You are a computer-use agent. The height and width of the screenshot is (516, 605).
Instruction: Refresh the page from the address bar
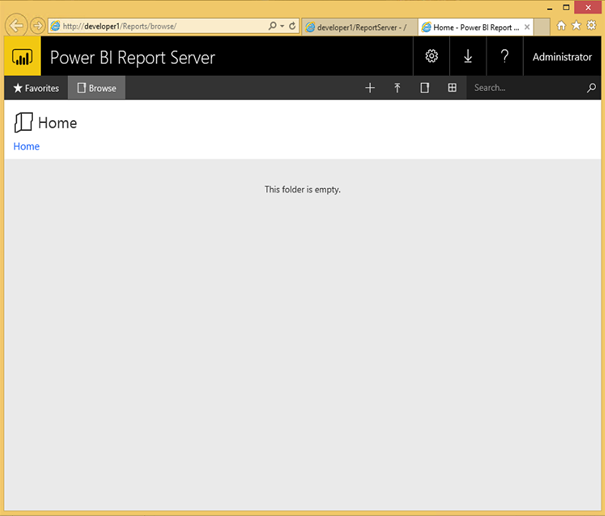(x=292, y=26)
